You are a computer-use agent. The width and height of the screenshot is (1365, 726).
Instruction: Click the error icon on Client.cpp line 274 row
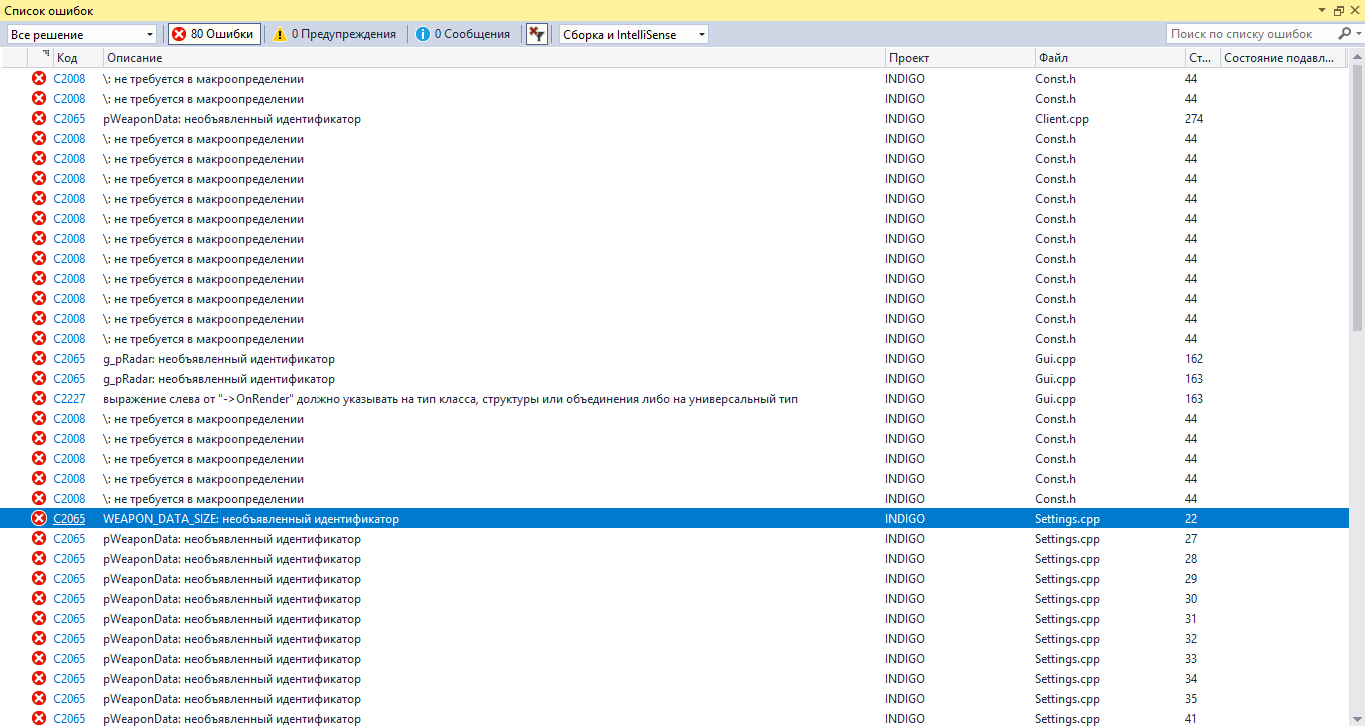pyautogui.click(x=39, y=118)
